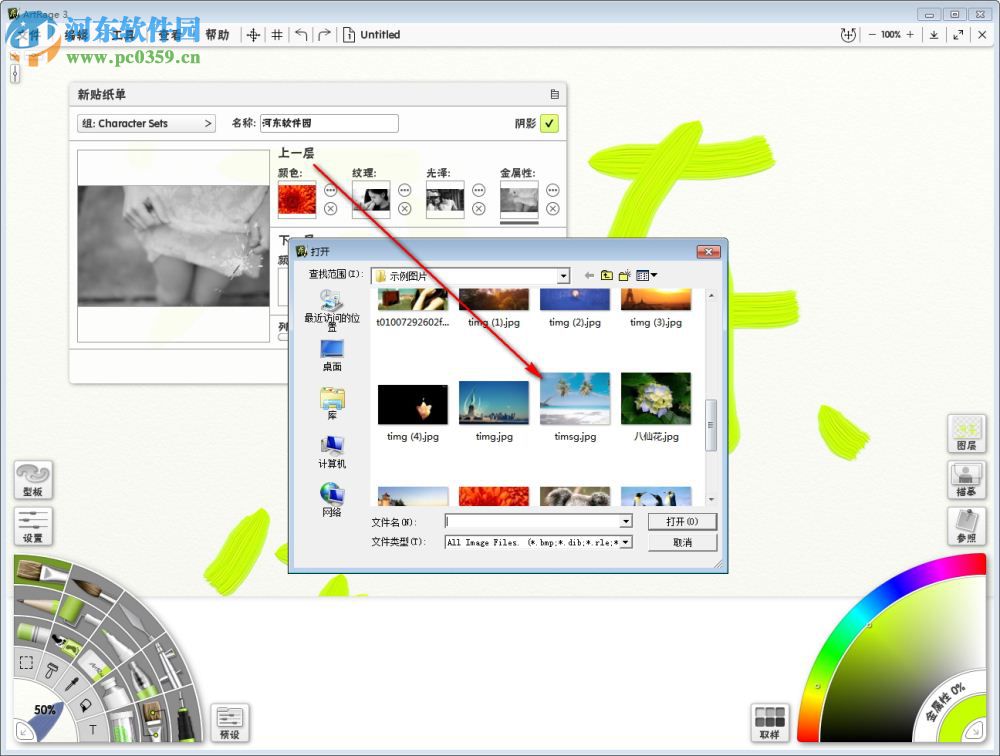Open the 描摹 Tracing panel
The height and width of the screenshot is (756, 1000).
(x=966, y=480)
